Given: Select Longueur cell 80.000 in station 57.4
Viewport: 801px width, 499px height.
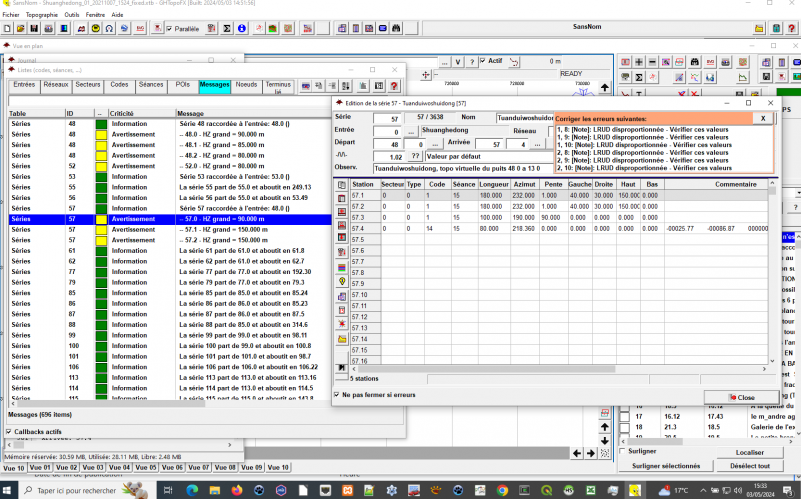Looking at the screenshot, I should pos(493,229).
